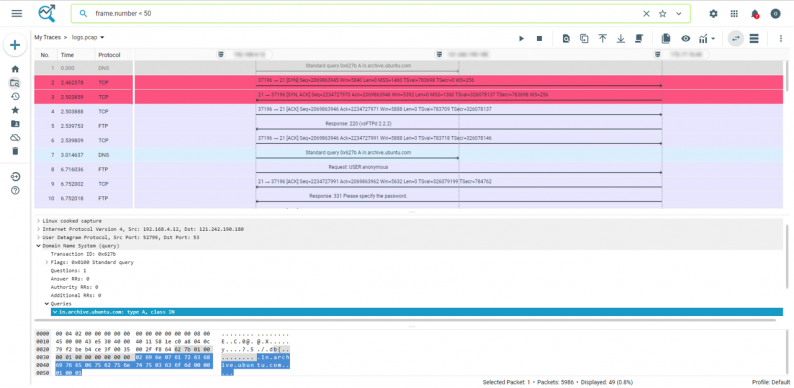Open trash in the sidebar
The image size is (794, 388).
pyautogui.click(x=15, y=151)
